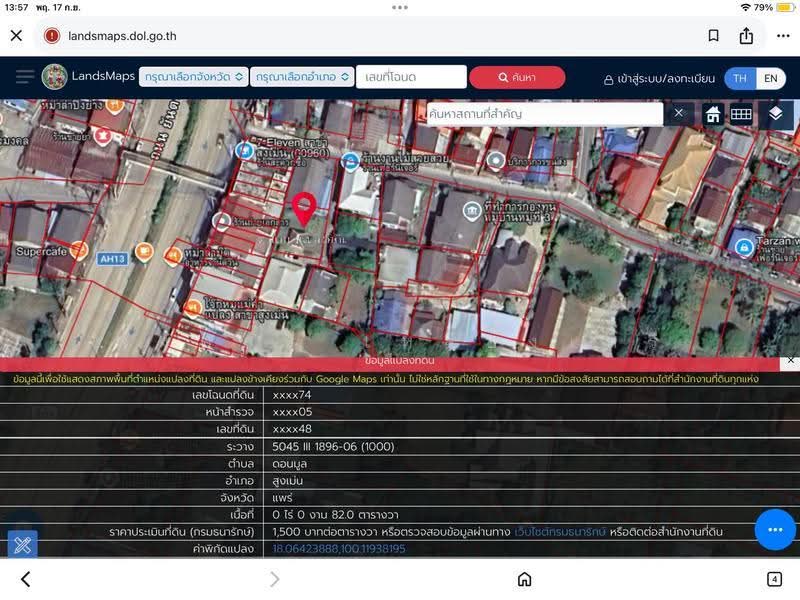The width and height of the screenshot is (800, 600).
Task: Switch language to TH
Action: click(740, 79)
